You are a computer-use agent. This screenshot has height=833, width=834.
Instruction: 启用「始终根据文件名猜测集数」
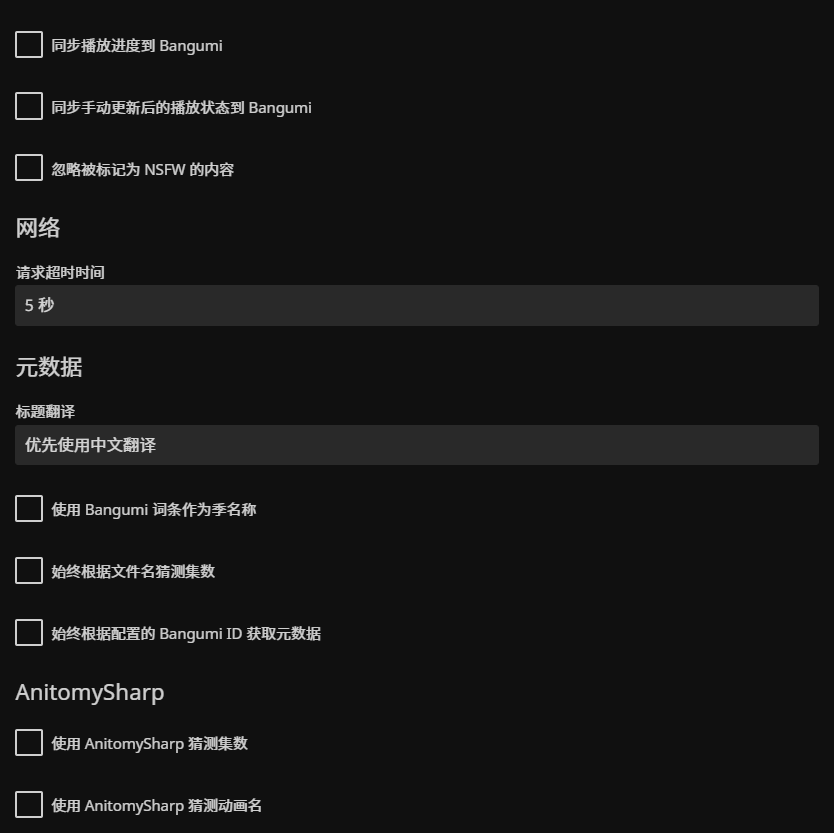28,570
